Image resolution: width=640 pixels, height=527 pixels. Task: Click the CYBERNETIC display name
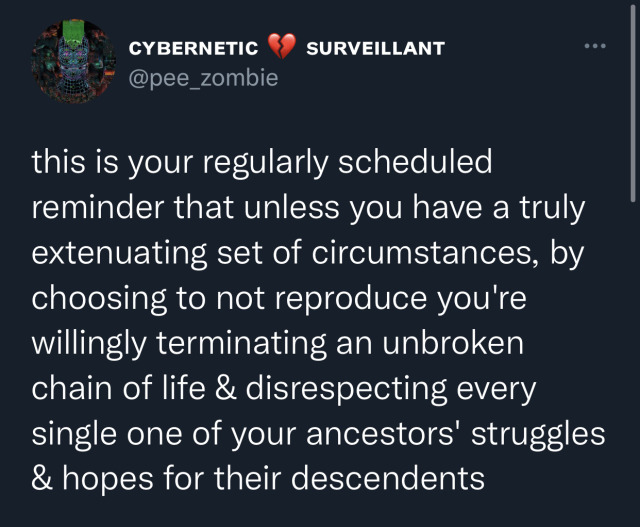[x=195, y=47]
